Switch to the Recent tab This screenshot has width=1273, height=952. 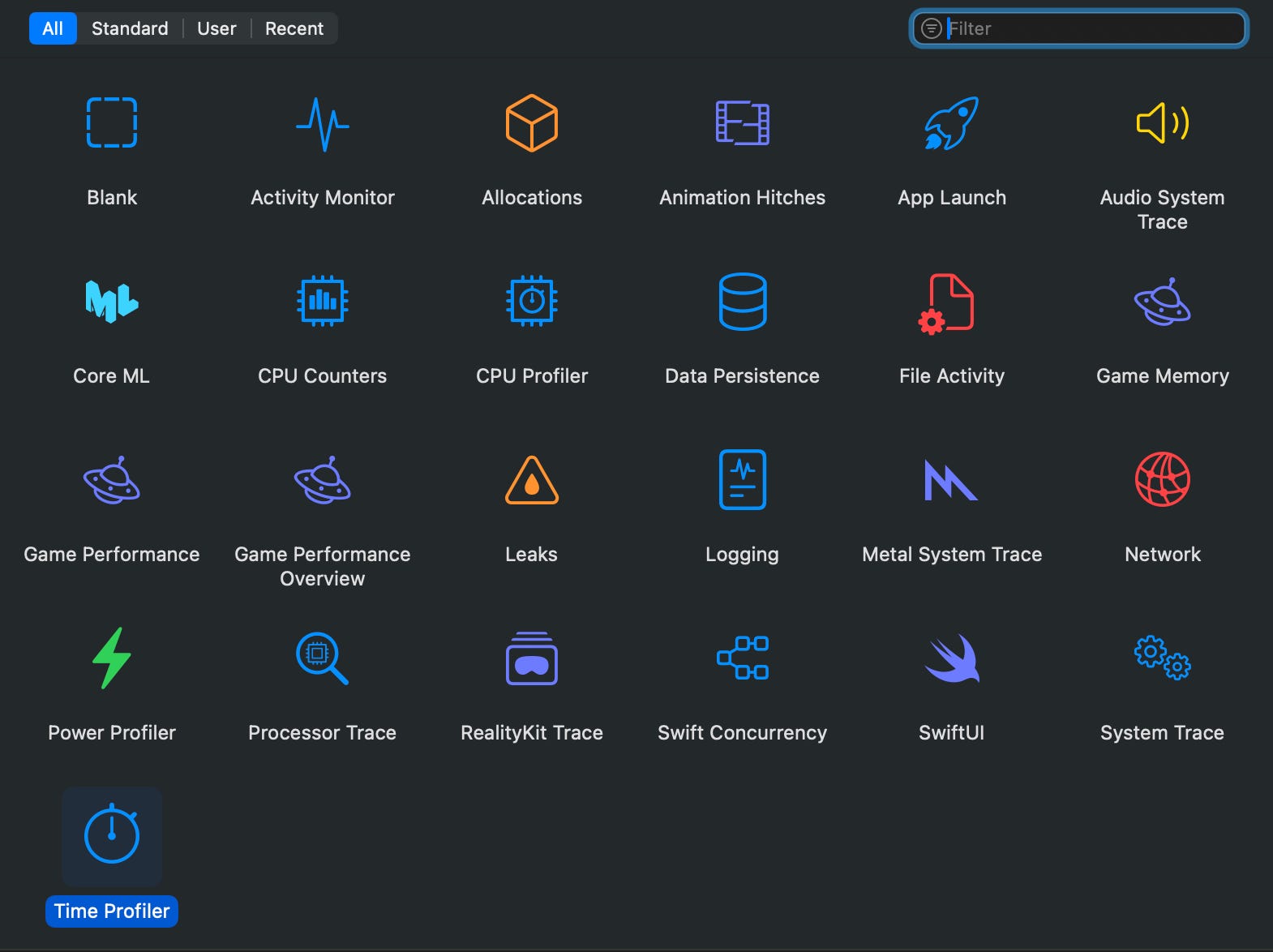(x=294, y=28)
